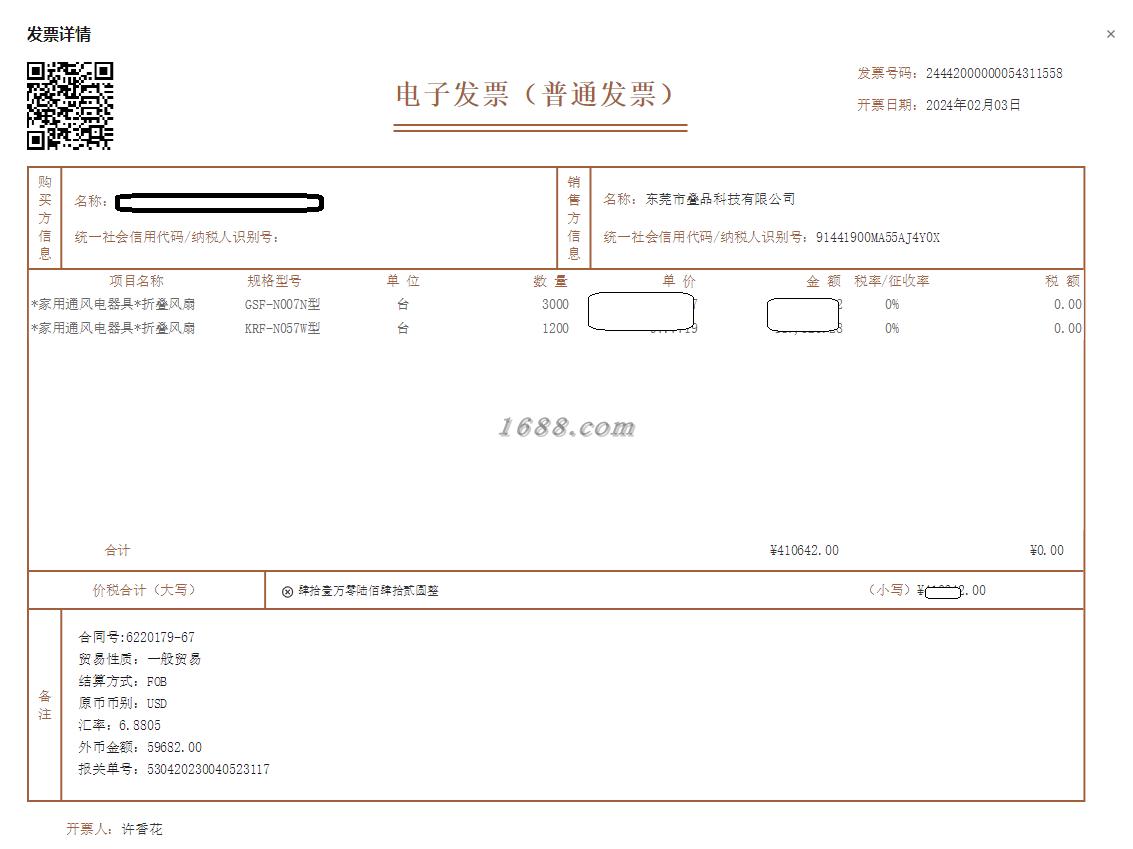
Task: Select foreign currency amount 59682.00
Action: (x=174, y=747)
